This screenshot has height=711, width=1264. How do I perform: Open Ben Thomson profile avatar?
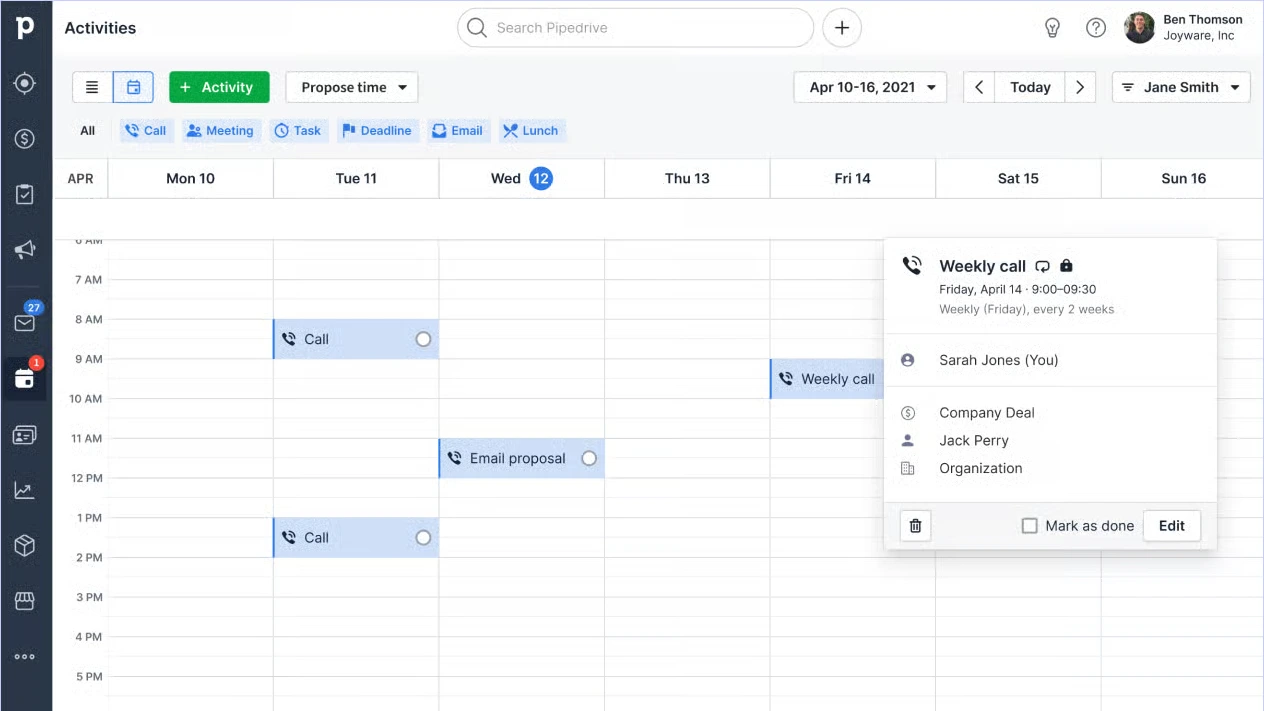[1139, 28]
